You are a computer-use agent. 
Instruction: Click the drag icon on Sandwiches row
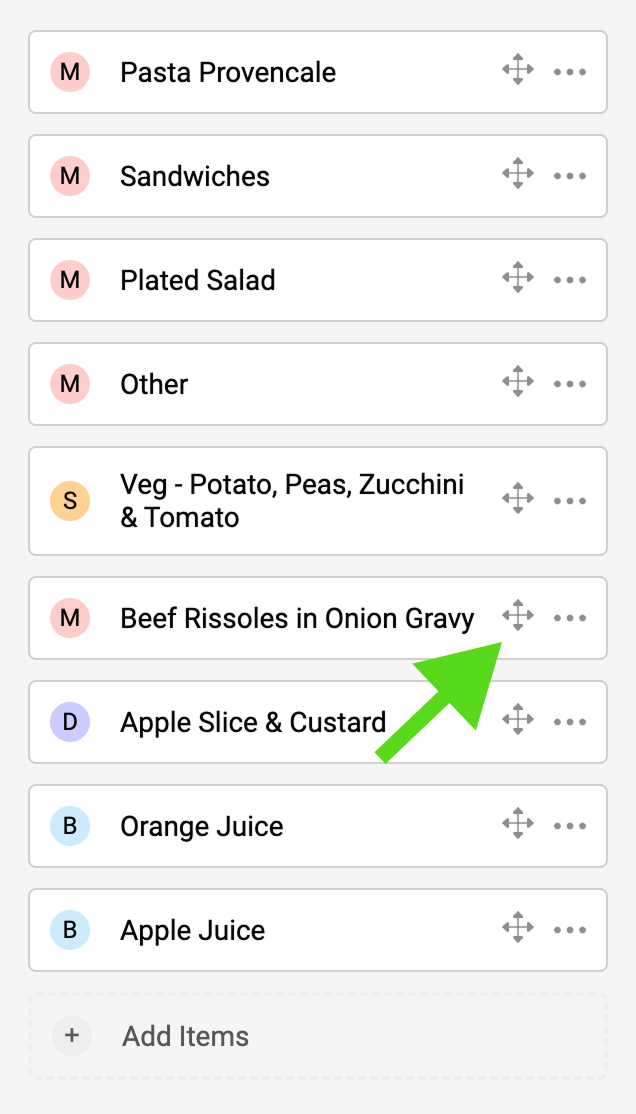(x=517, y=176)
